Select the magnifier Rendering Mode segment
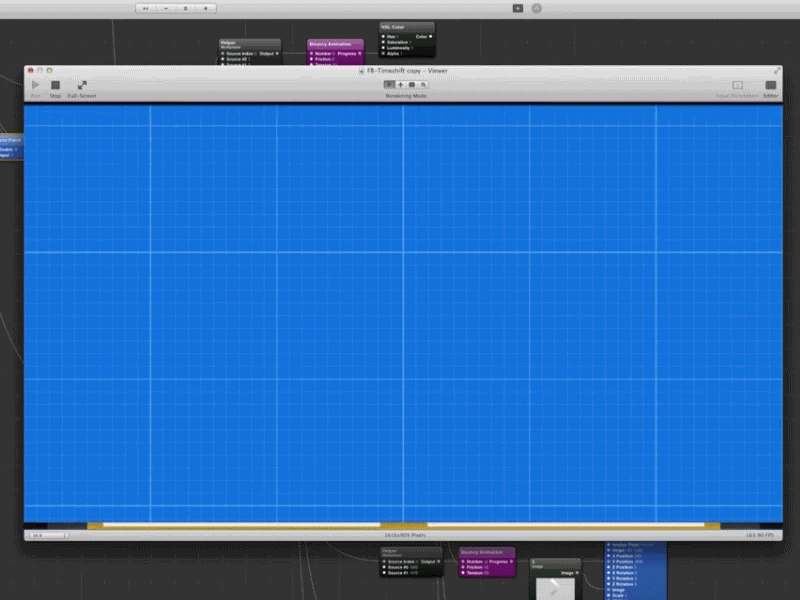Viewport: 800px width, 600px height. click(x=423, y=85)
